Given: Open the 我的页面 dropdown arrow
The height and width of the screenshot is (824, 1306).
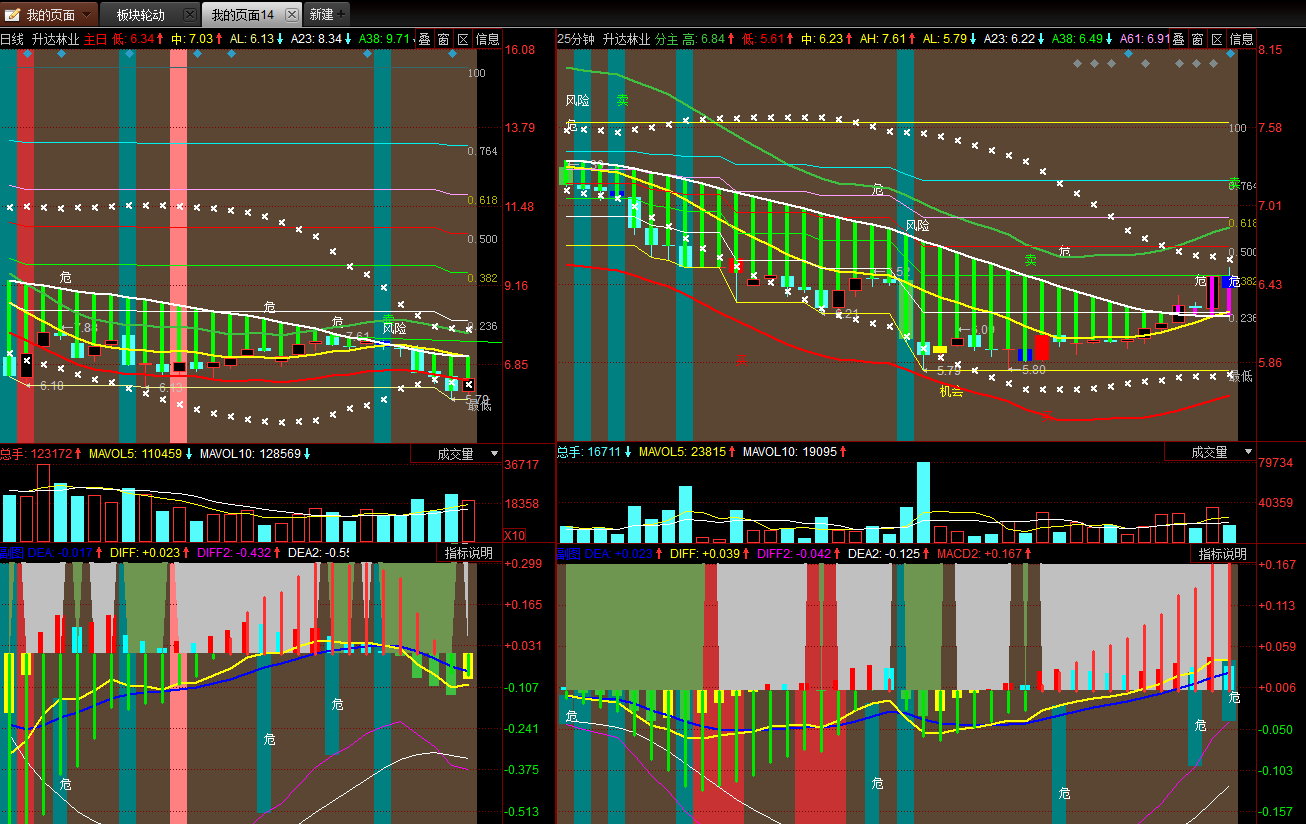Looking at the screenshot, I should (x=87, y=14).
